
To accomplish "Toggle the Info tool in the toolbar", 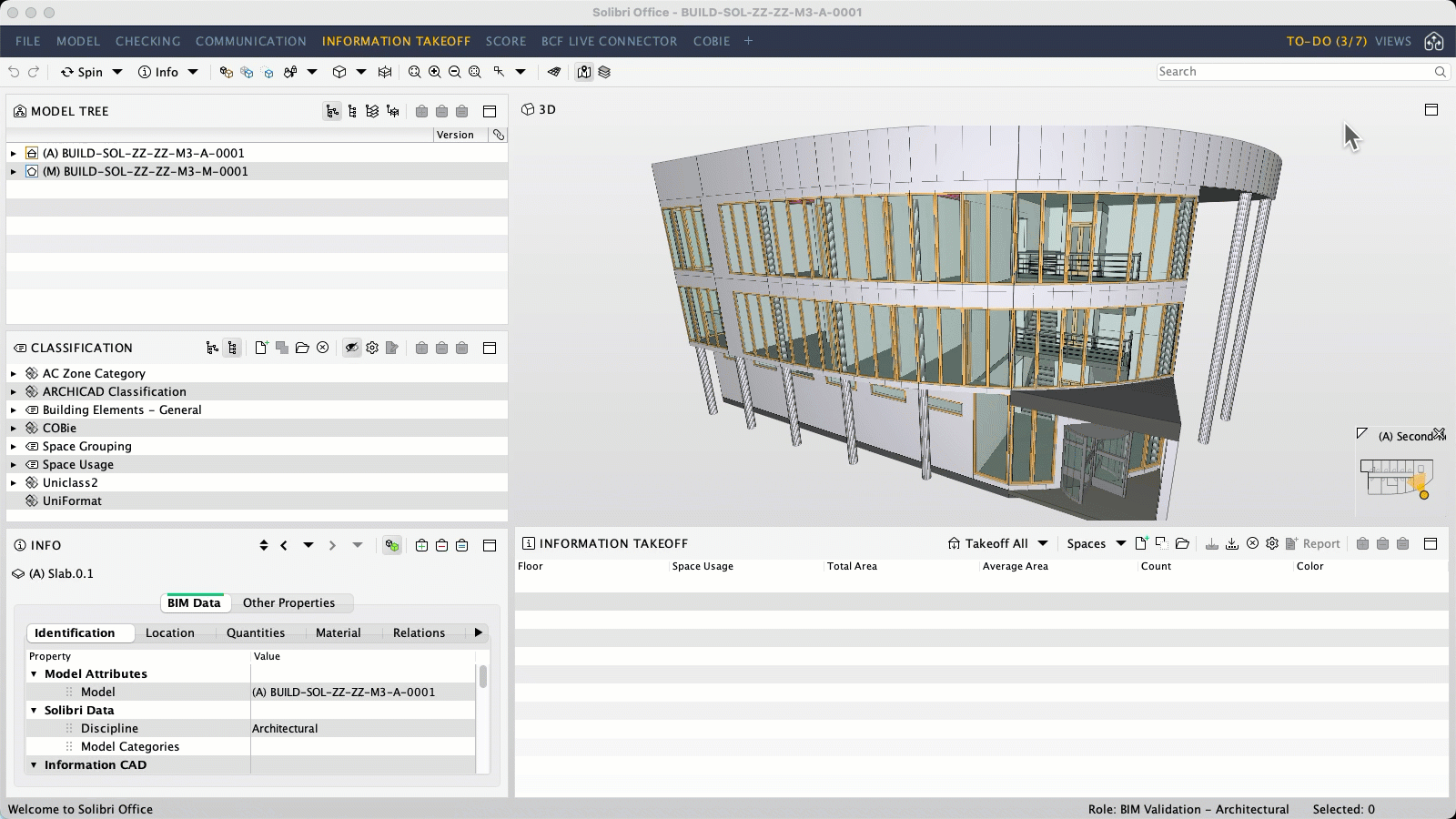I will pyautogui.click(x=162, y=72).
